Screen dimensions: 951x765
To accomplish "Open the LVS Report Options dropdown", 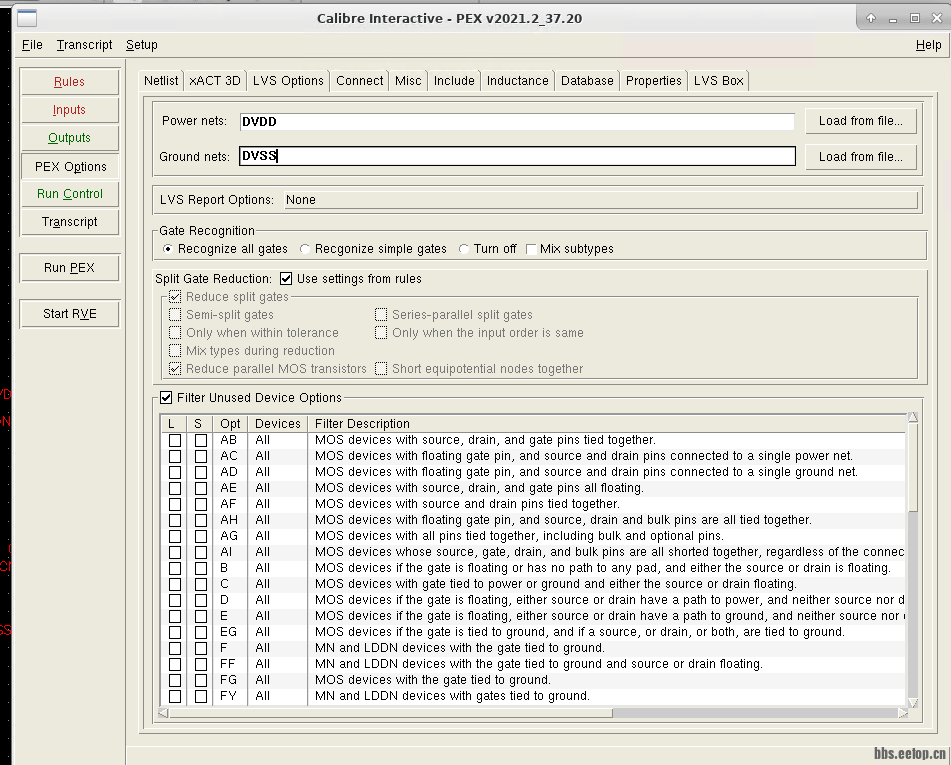I will click(600, 200).
